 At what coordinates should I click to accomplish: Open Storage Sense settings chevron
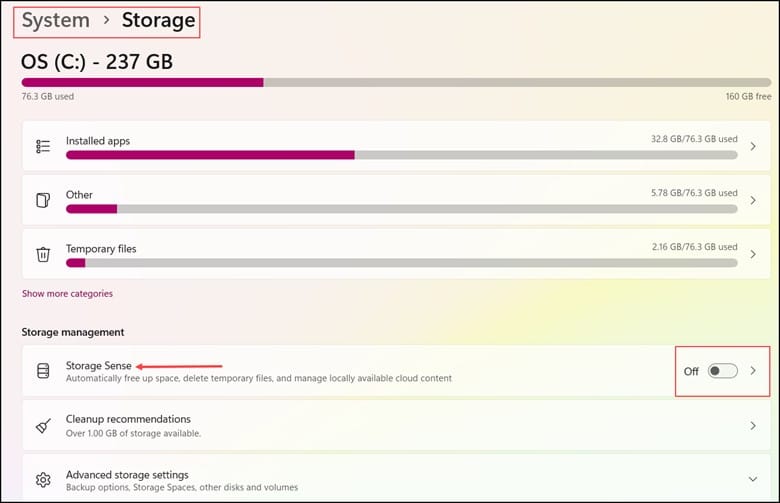(x=753, y=371)
